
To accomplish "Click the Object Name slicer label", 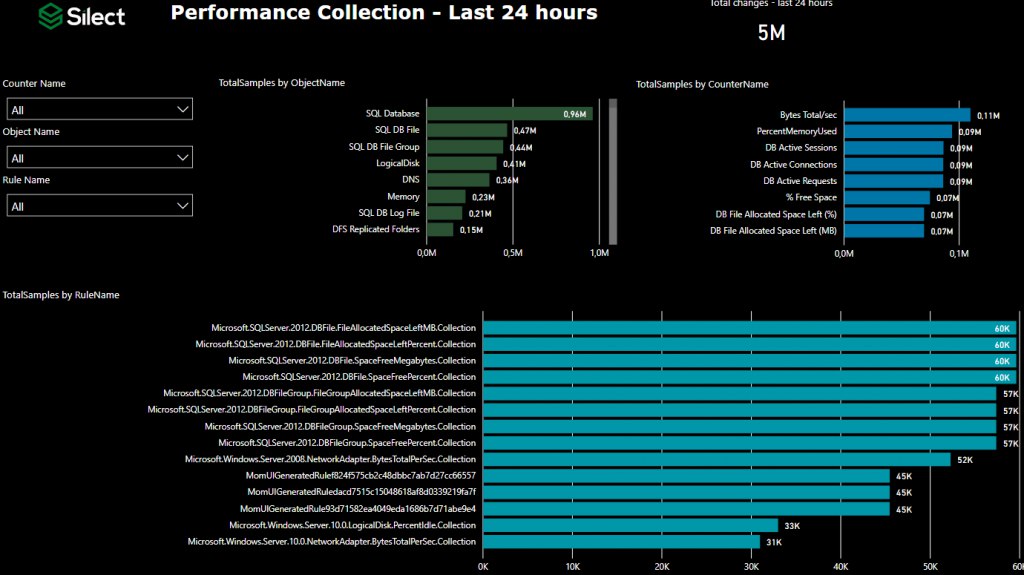I will click(x=31, y=132).
